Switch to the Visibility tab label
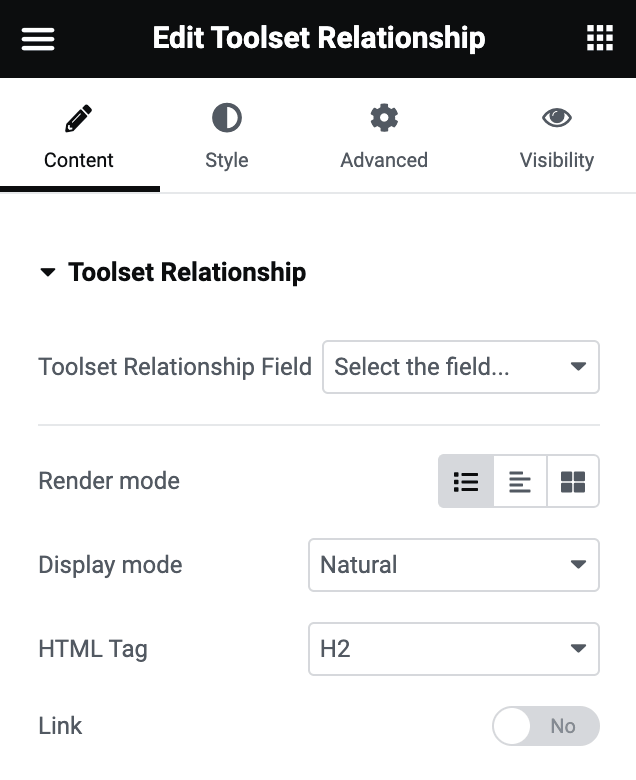 coord(557,160)
